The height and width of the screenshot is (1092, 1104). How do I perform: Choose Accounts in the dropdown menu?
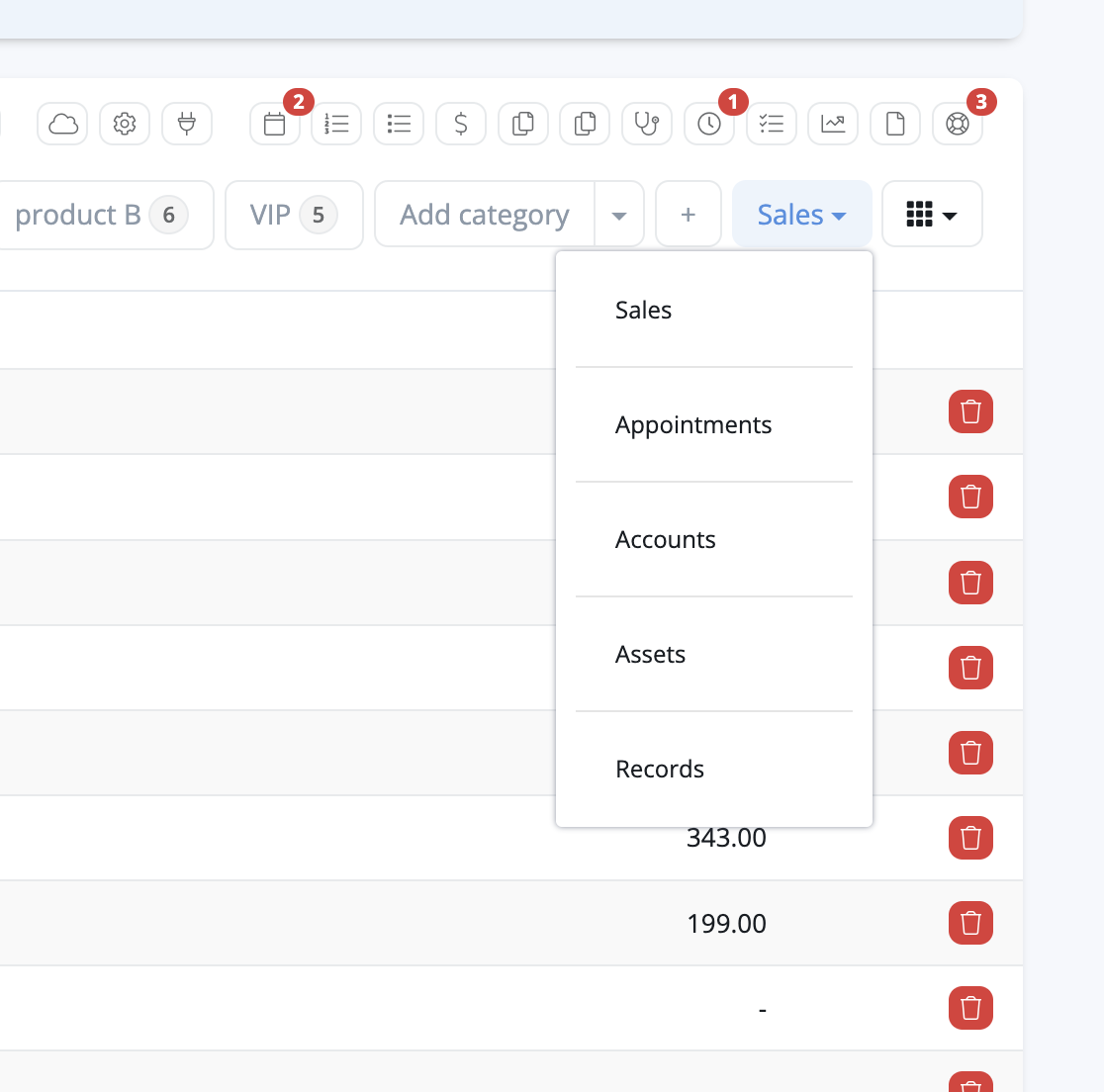(x=666, y=540)
